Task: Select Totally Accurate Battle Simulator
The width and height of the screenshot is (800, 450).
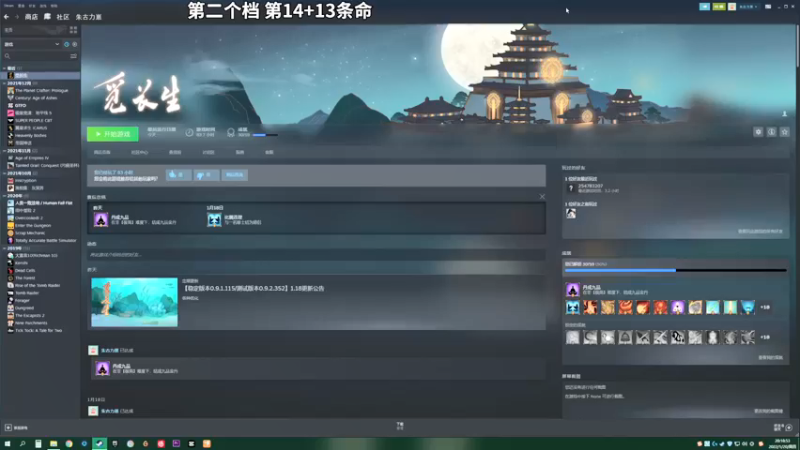Action: (43, 240)
